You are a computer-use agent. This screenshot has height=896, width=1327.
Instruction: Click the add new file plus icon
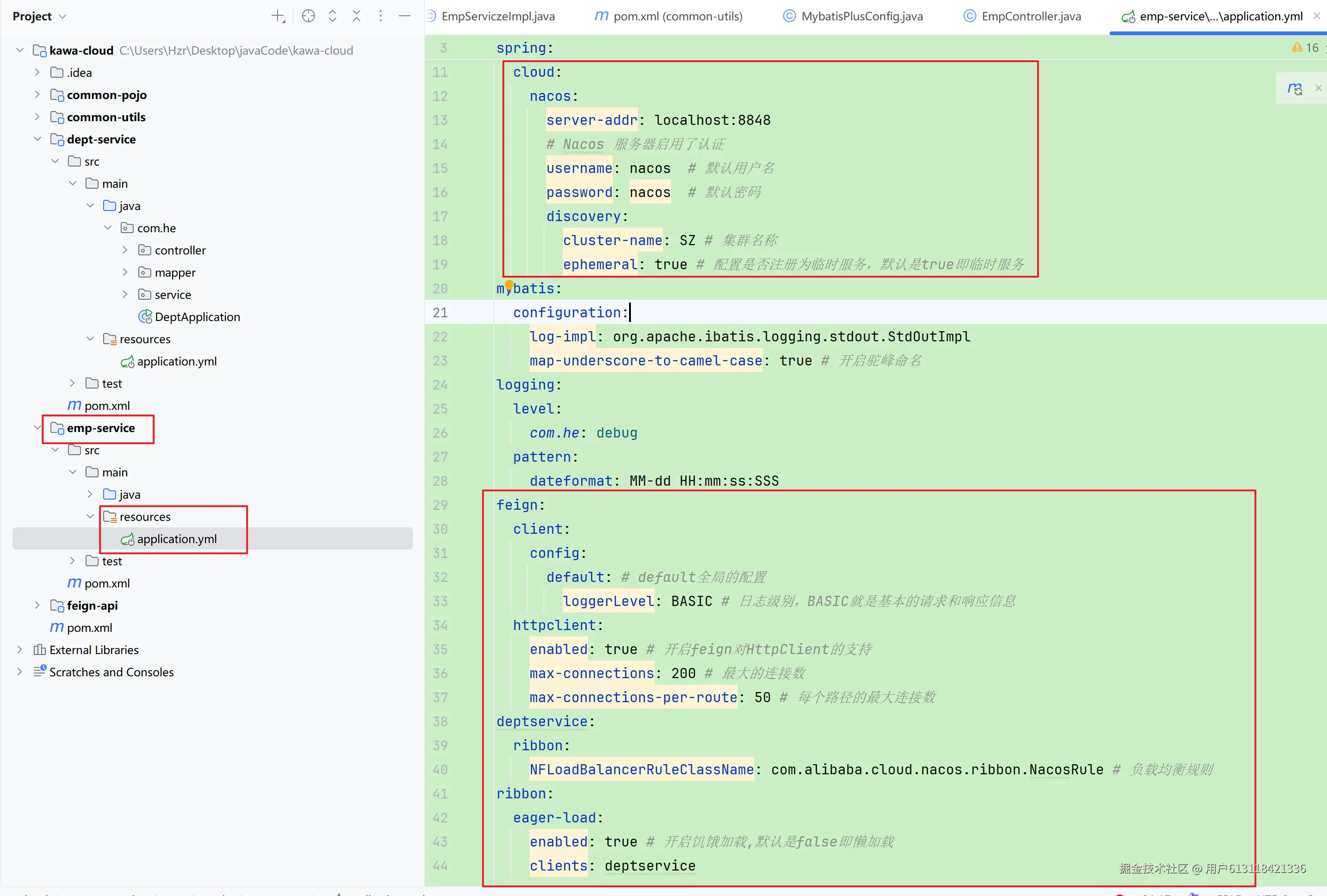pyautogui.click(x=278, y=16)
